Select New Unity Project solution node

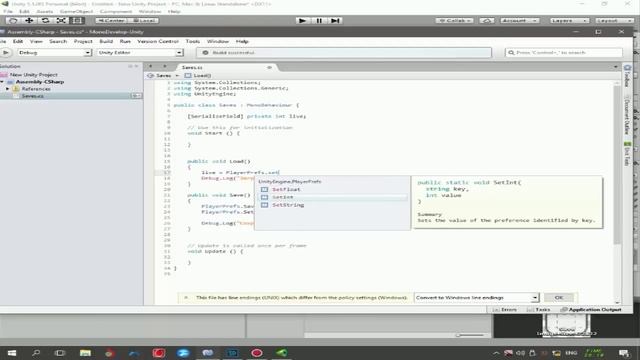pos(33,75)
